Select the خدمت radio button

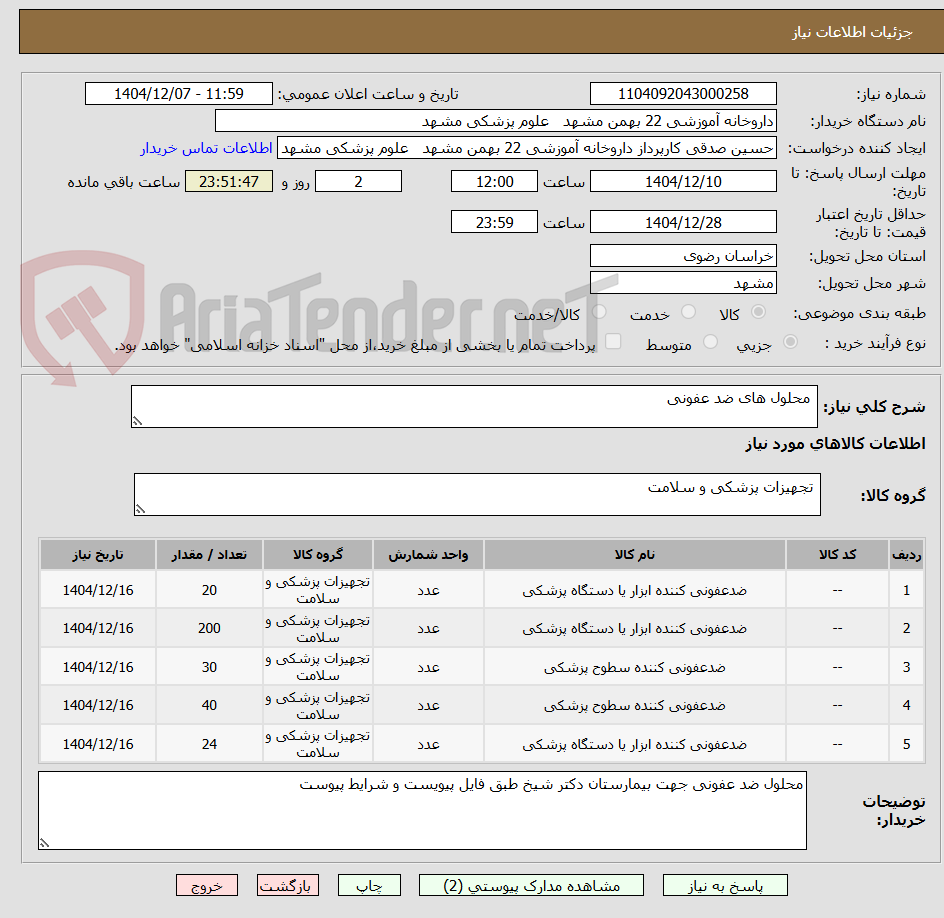[688, 312]
